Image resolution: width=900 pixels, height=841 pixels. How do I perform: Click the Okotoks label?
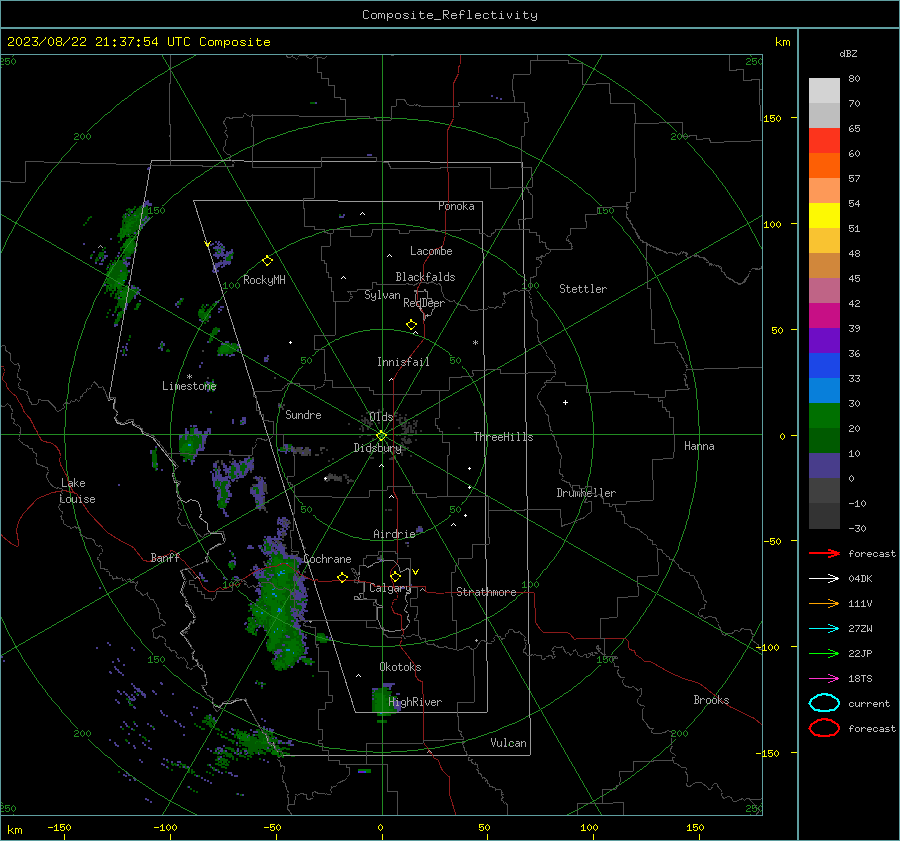click(x=400, y=666)
